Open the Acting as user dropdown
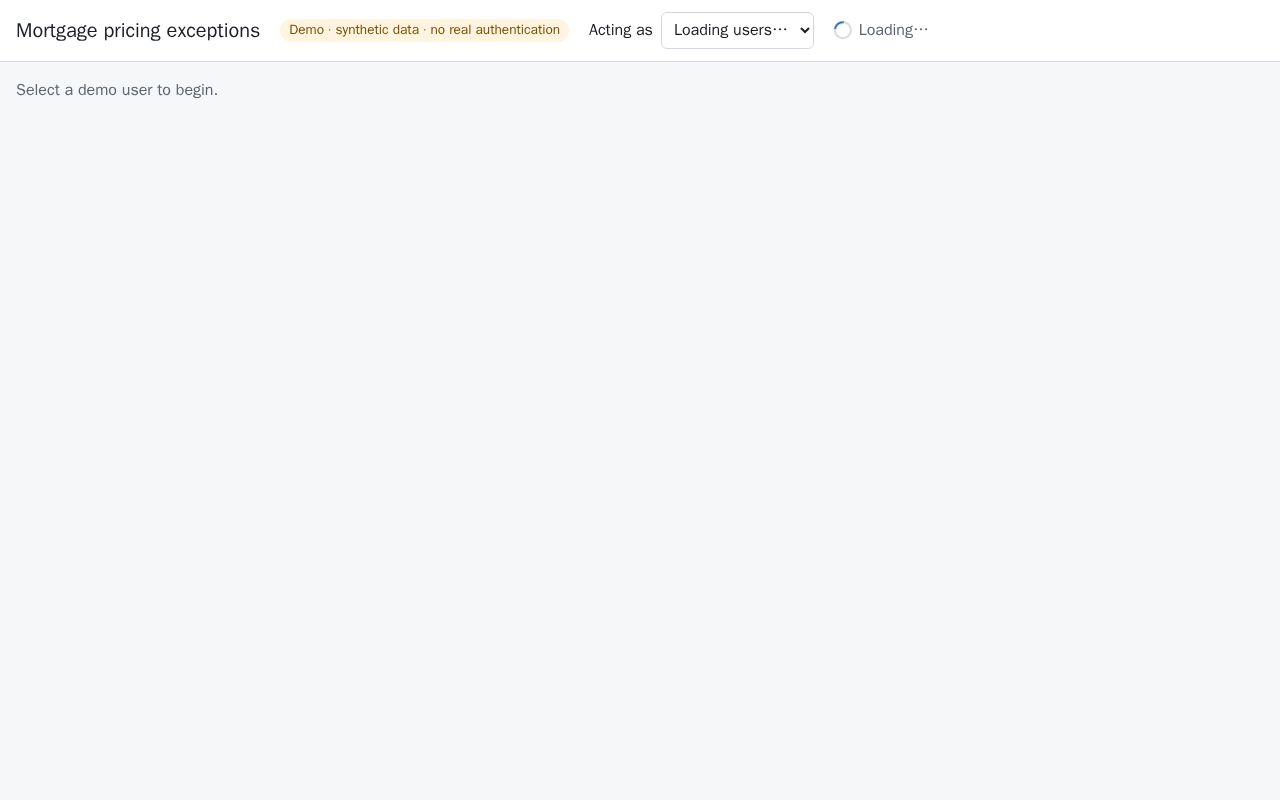This screenshot has height=800, width=1280. (737, 30)
